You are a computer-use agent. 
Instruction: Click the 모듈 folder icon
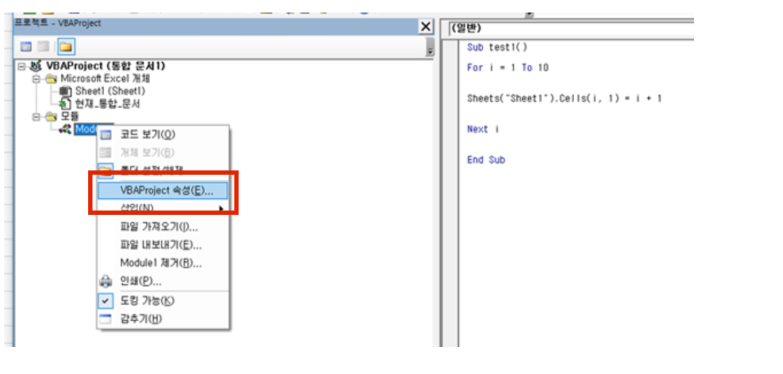click(51, 117)
